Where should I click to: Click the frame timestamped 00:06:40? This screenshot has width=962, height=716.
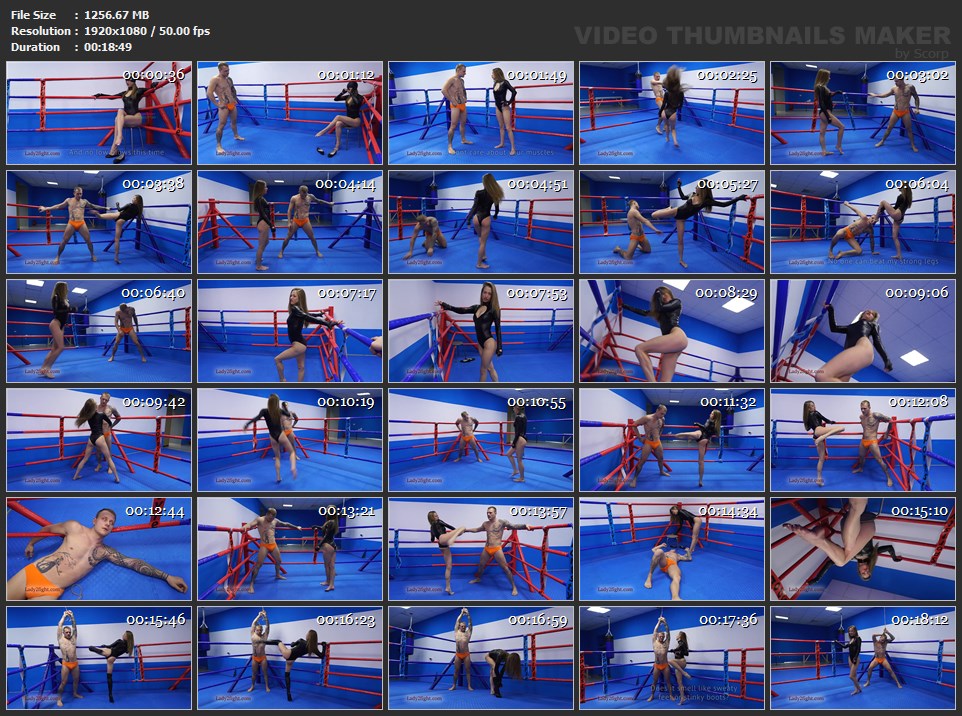(x=98, y=331)
